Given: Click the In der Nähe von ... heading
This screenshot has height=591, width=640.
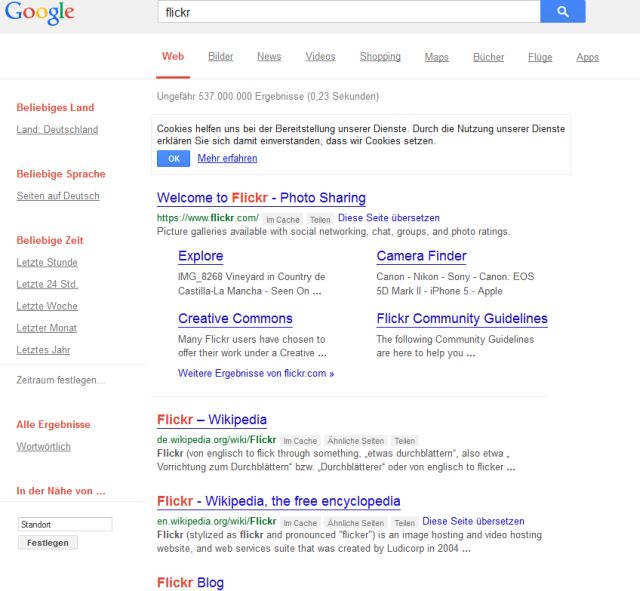Looking at the screenshot, I should (61, 491).
